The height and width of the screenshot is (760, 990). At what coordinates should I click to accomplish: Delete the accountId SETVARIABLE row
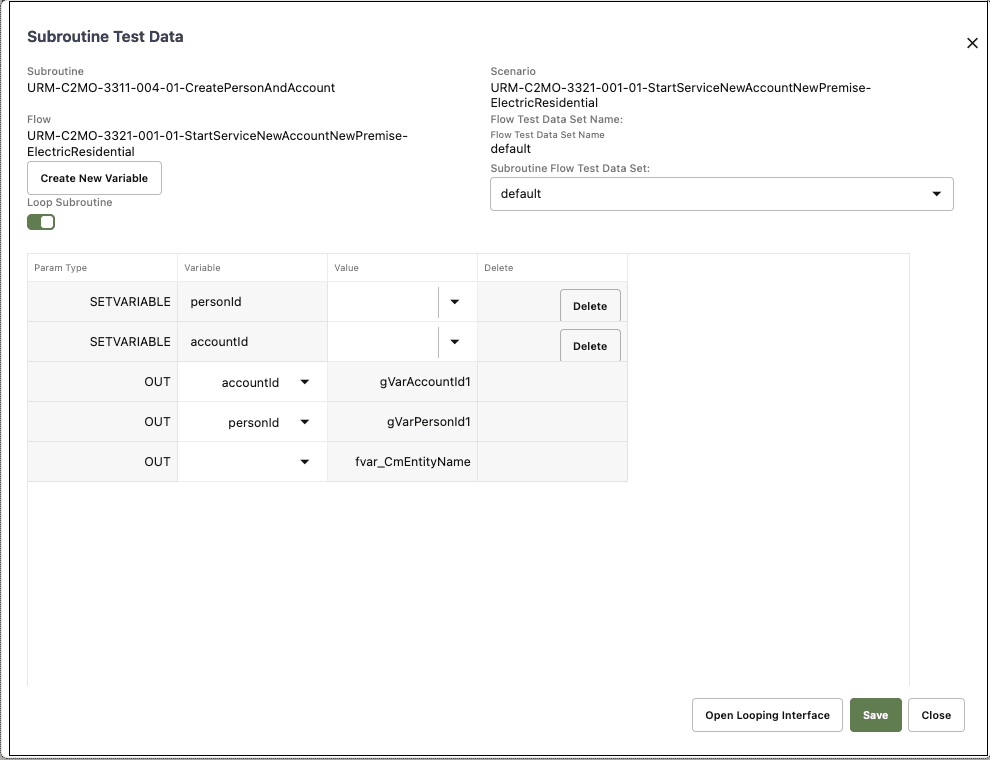tap(590, 345)
